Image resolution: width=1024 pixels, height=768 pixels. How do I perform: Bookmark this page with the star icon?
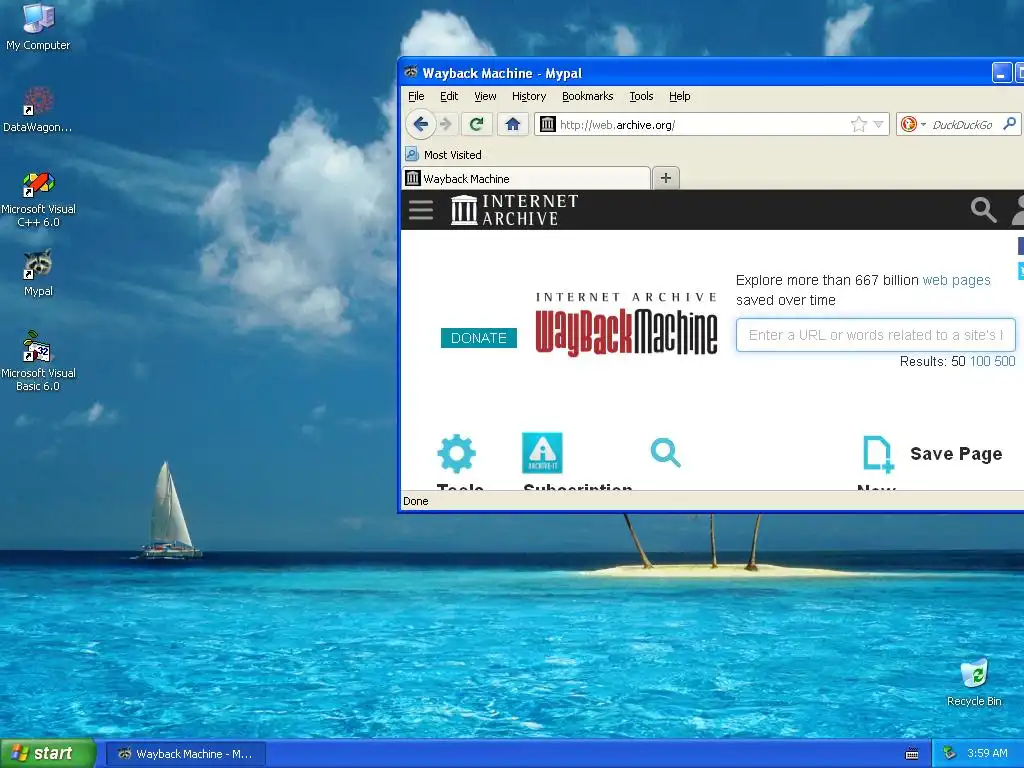(x=859, y=124)
